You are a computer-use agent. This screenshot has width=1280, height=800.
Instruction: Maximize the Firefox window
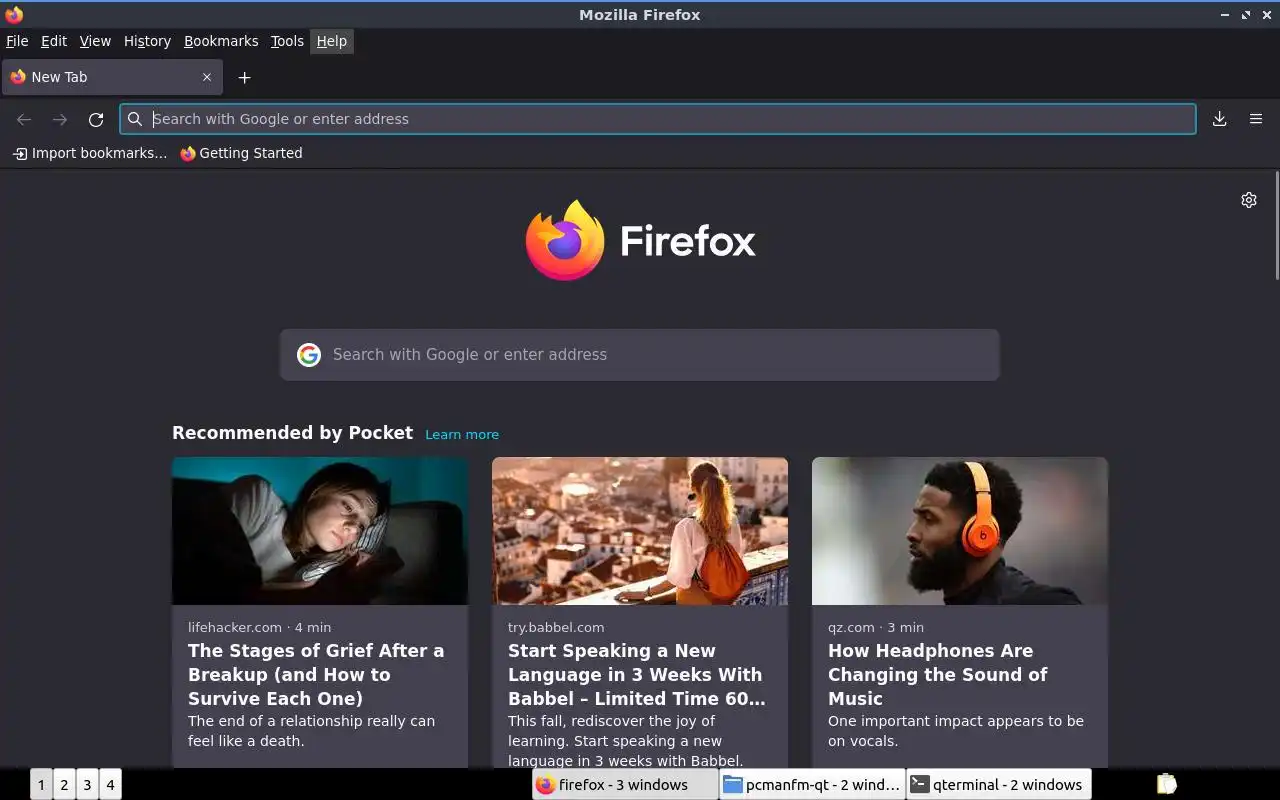(1246, 15)
